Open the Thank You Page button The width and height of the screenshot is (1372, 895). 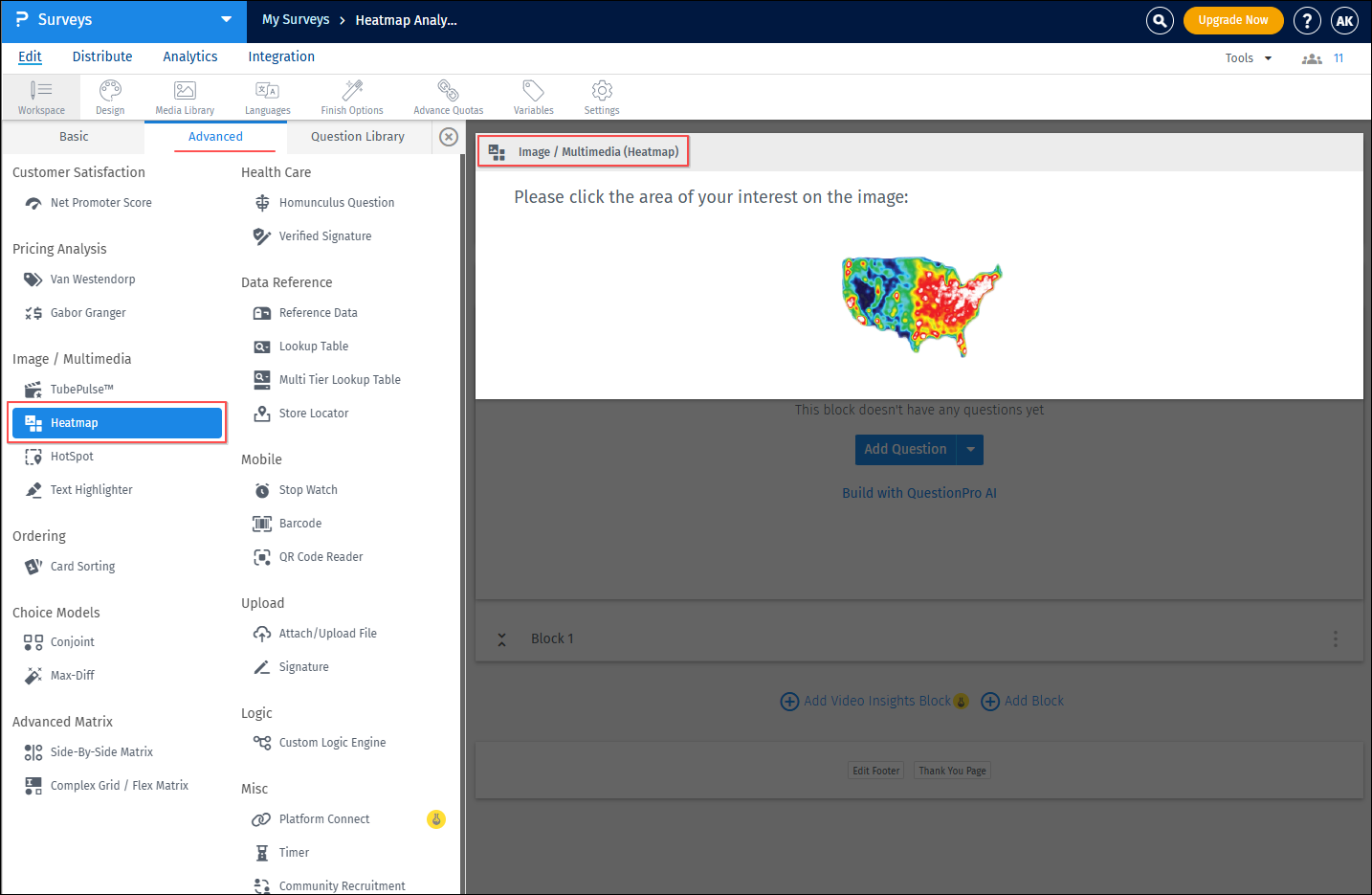click(x=952, y=771)
